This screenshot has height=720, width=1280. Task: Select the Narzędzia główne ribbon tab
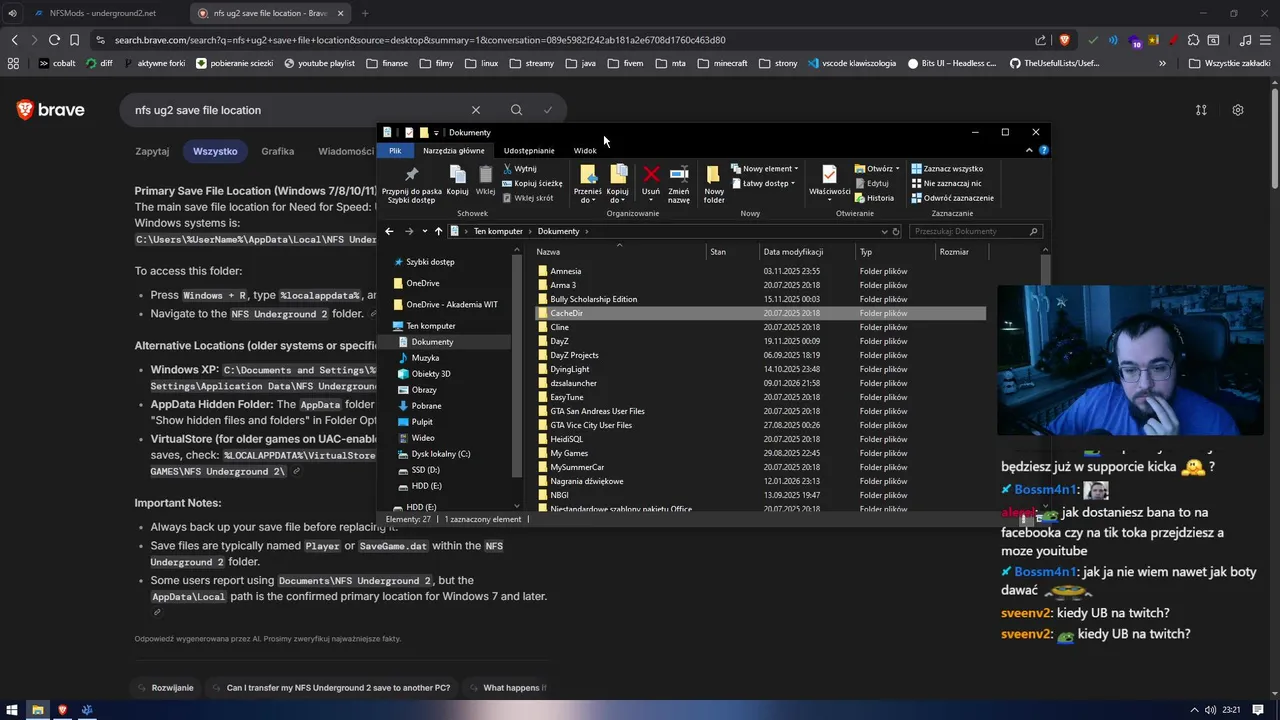453,150
